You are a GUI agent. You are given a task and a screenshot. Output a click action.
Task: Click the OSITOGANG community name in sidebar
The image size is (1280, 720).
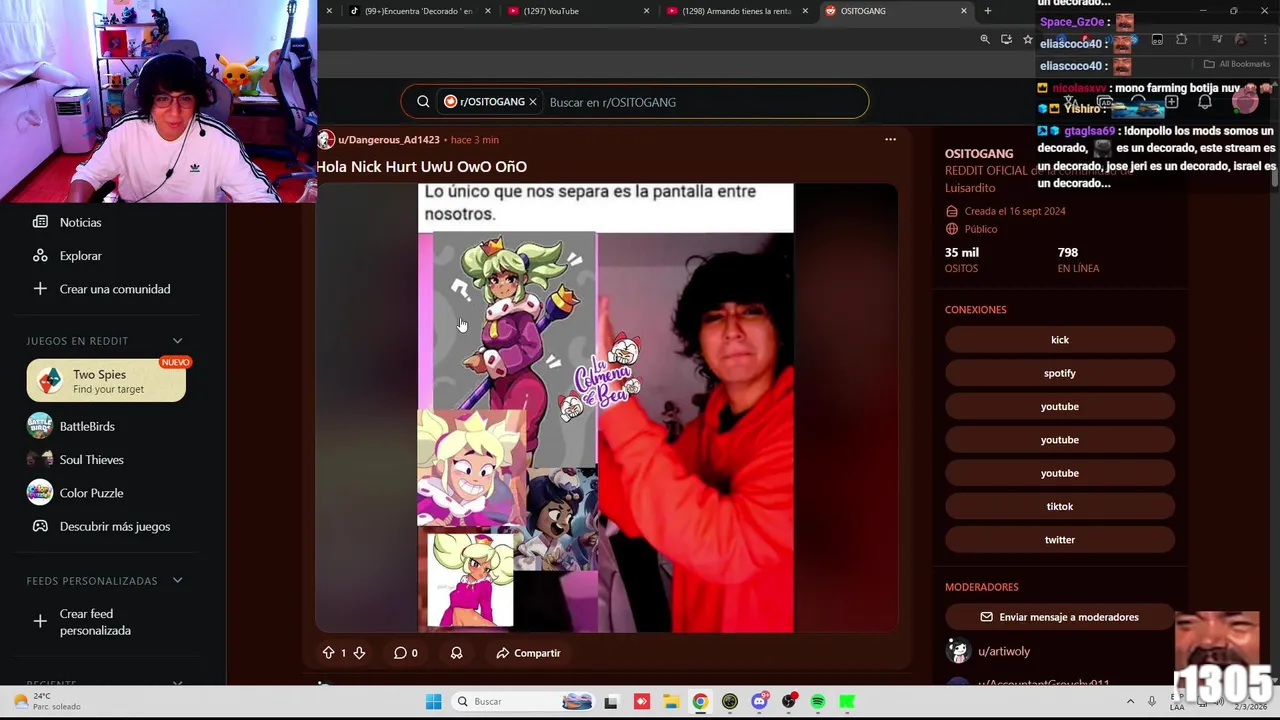979,153
